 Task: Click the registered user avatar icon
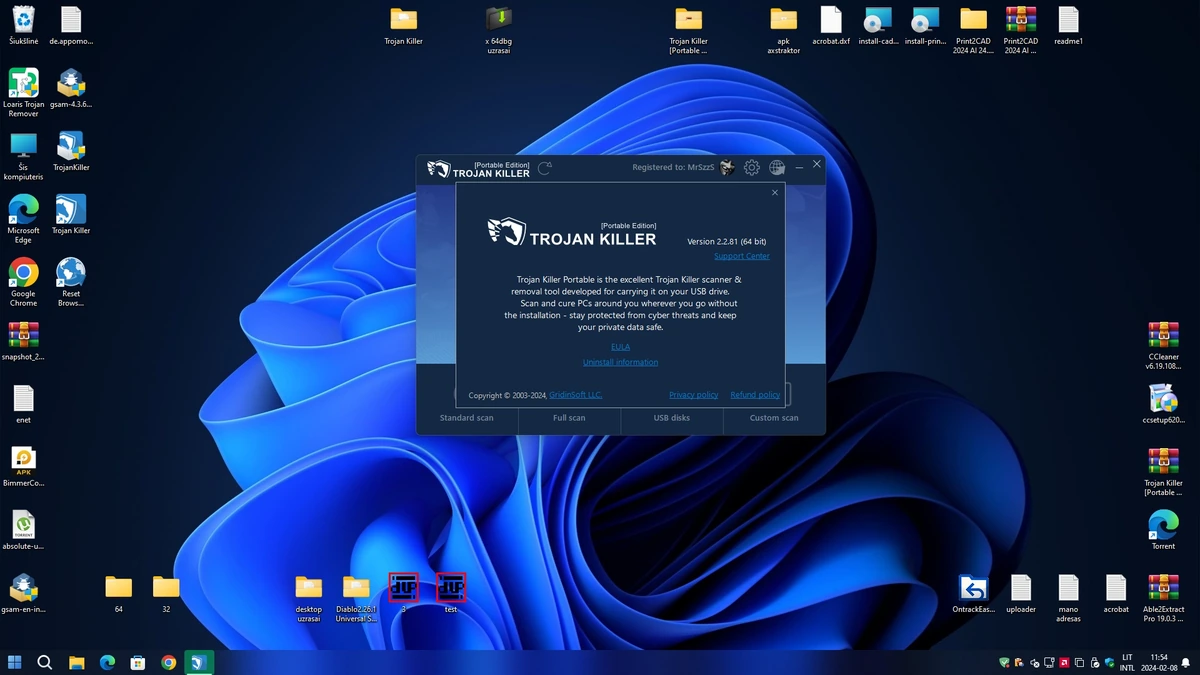click(727, 167)
